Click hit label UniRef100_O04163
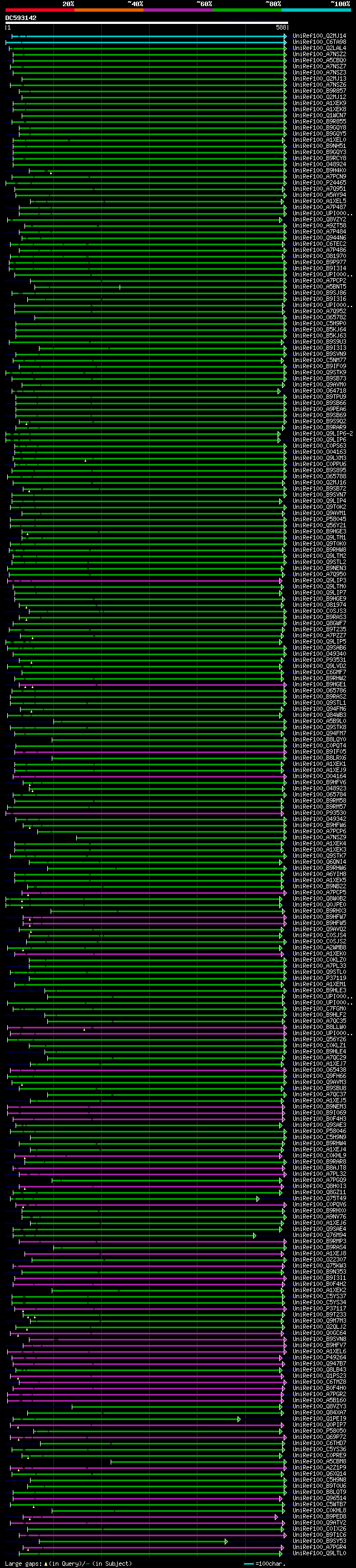The image size is (356, 1568). pos(319,452)
